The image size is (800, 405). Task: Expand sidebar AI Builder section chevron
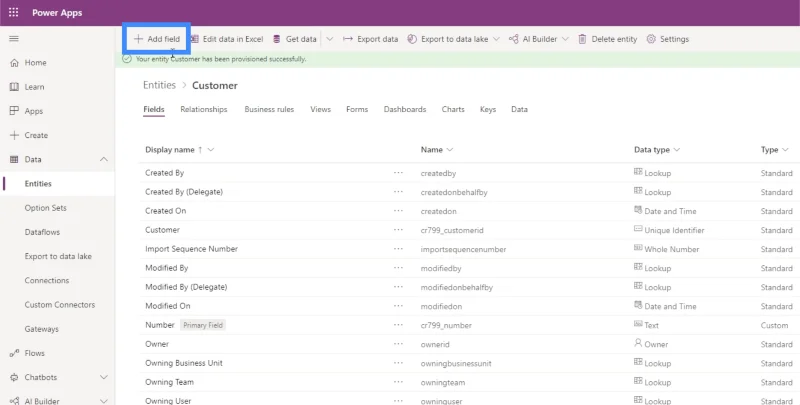pos(104,401)
